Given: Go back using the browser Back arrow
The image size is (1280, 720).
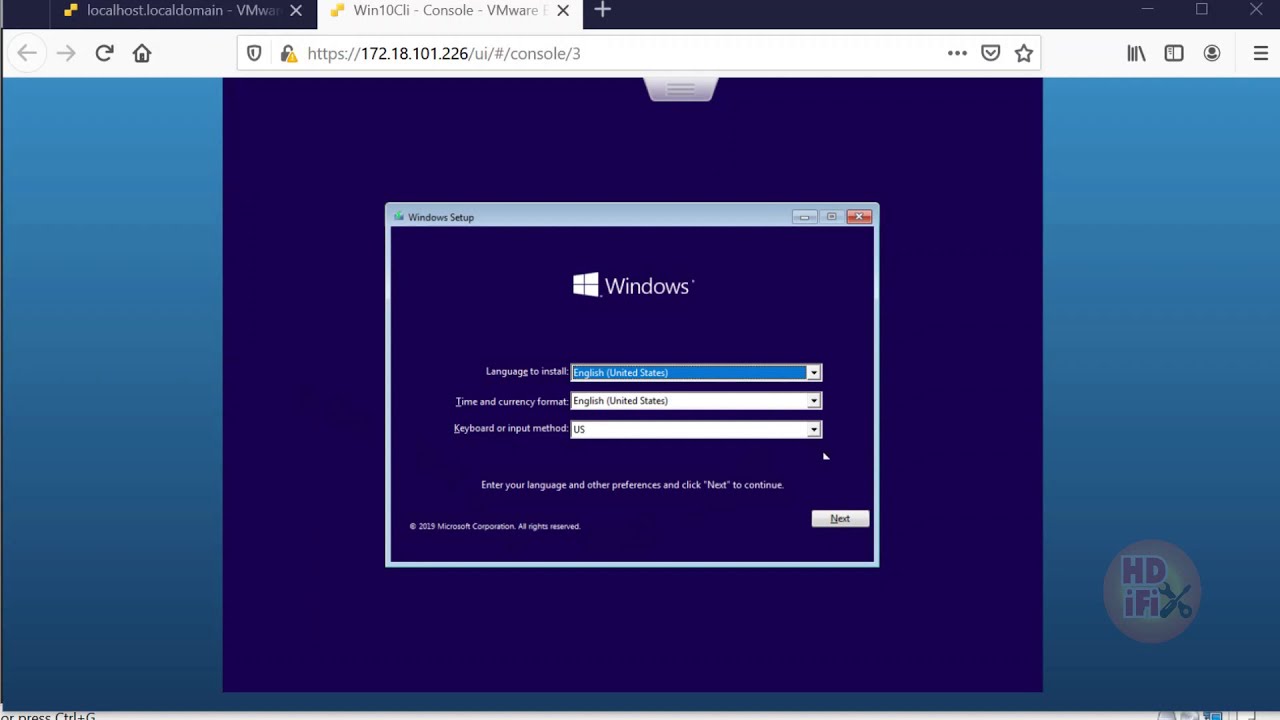Looking at the screenshot, I should (x=27, y=54).
